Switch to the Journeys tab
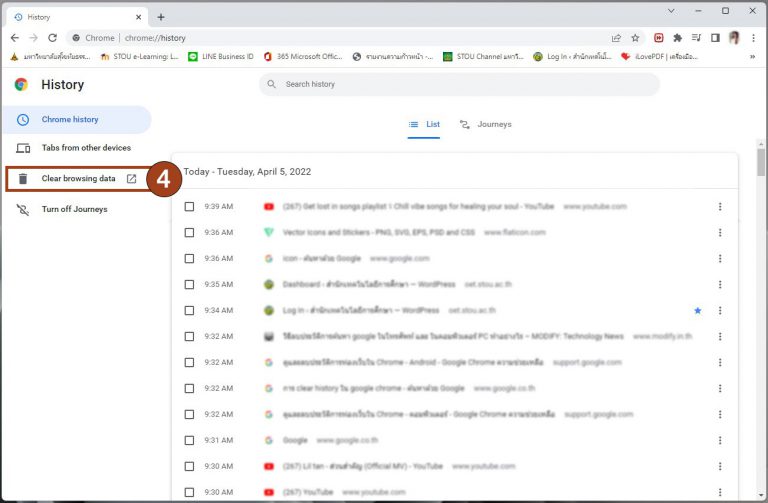 [x=485, y=125]
